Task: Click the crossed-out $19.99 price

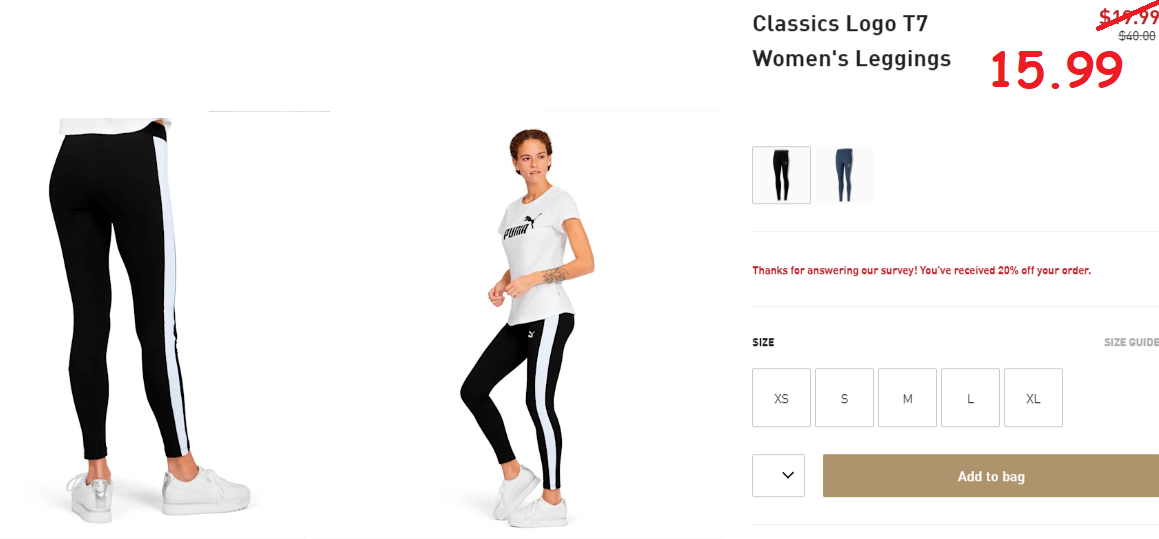Action: pos(1127,16)
